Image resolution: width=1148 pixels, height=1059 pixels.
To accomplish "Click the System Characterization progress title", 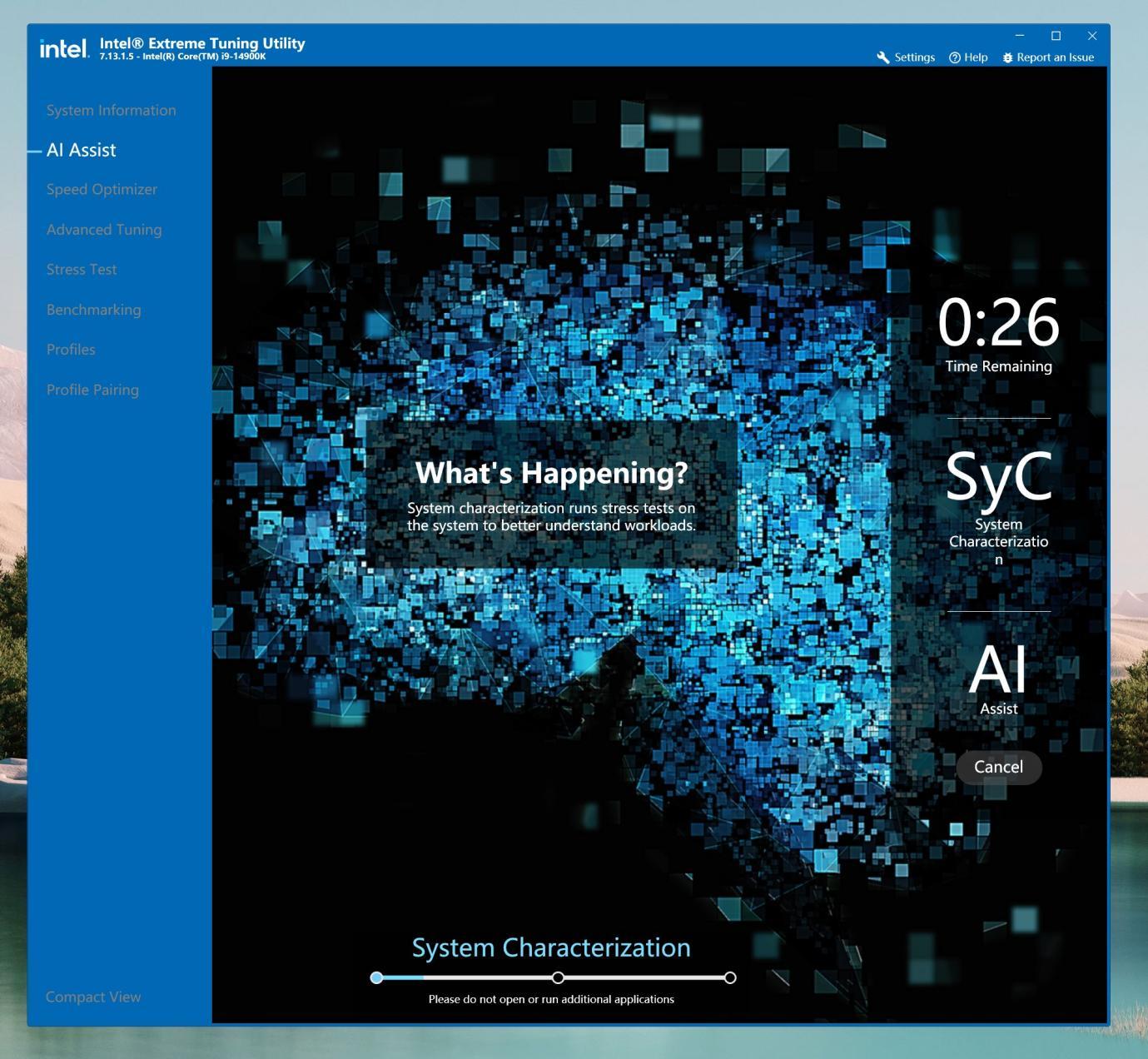I will (551, 947).
